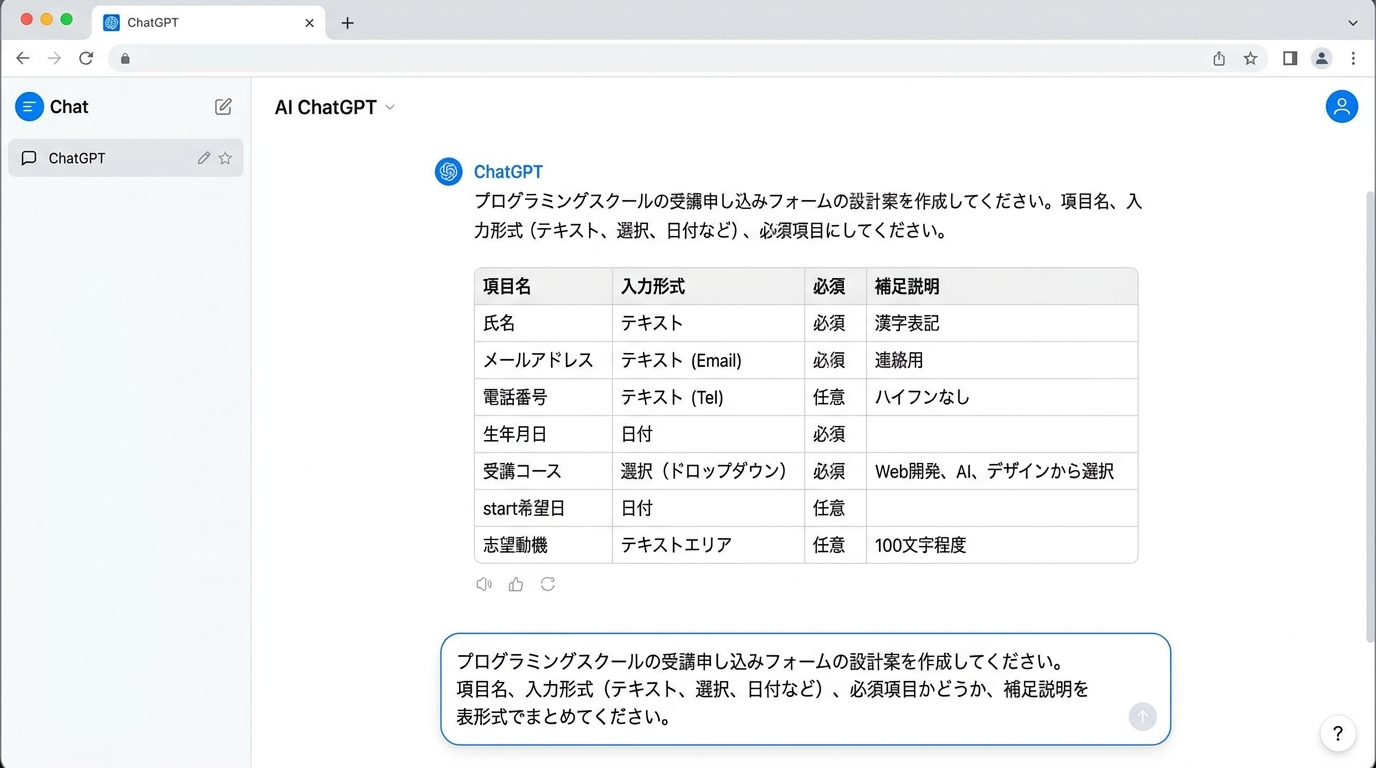Image resolution: width=1376 pixels, height=768 pixels.
Task: Click the Chat logo header
Action: [x=53, y=107]
